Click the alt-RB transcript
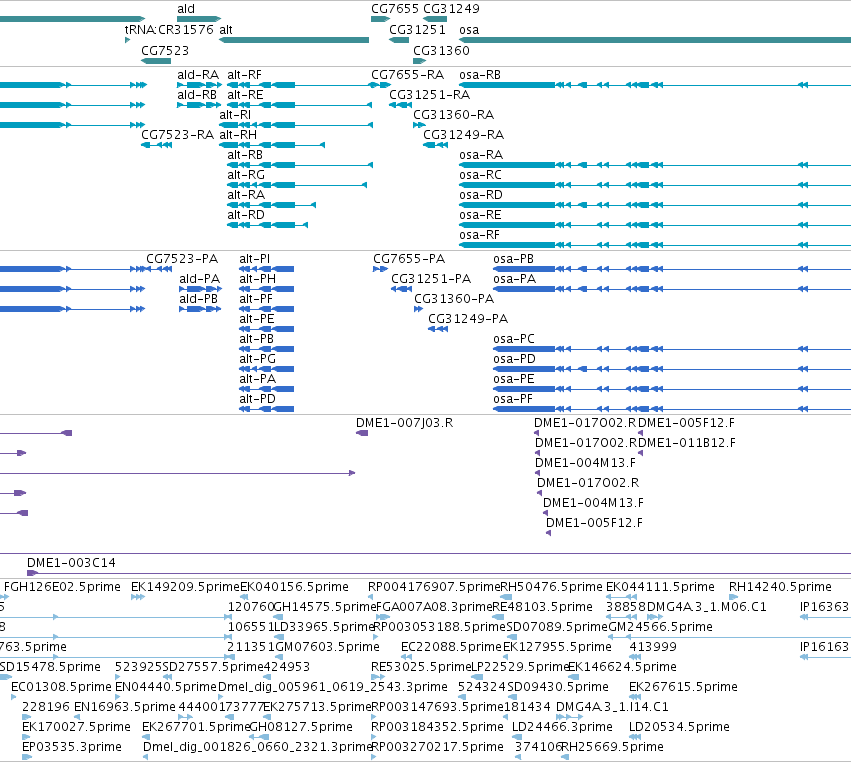 pyautogui.click(x=300, y=165)
